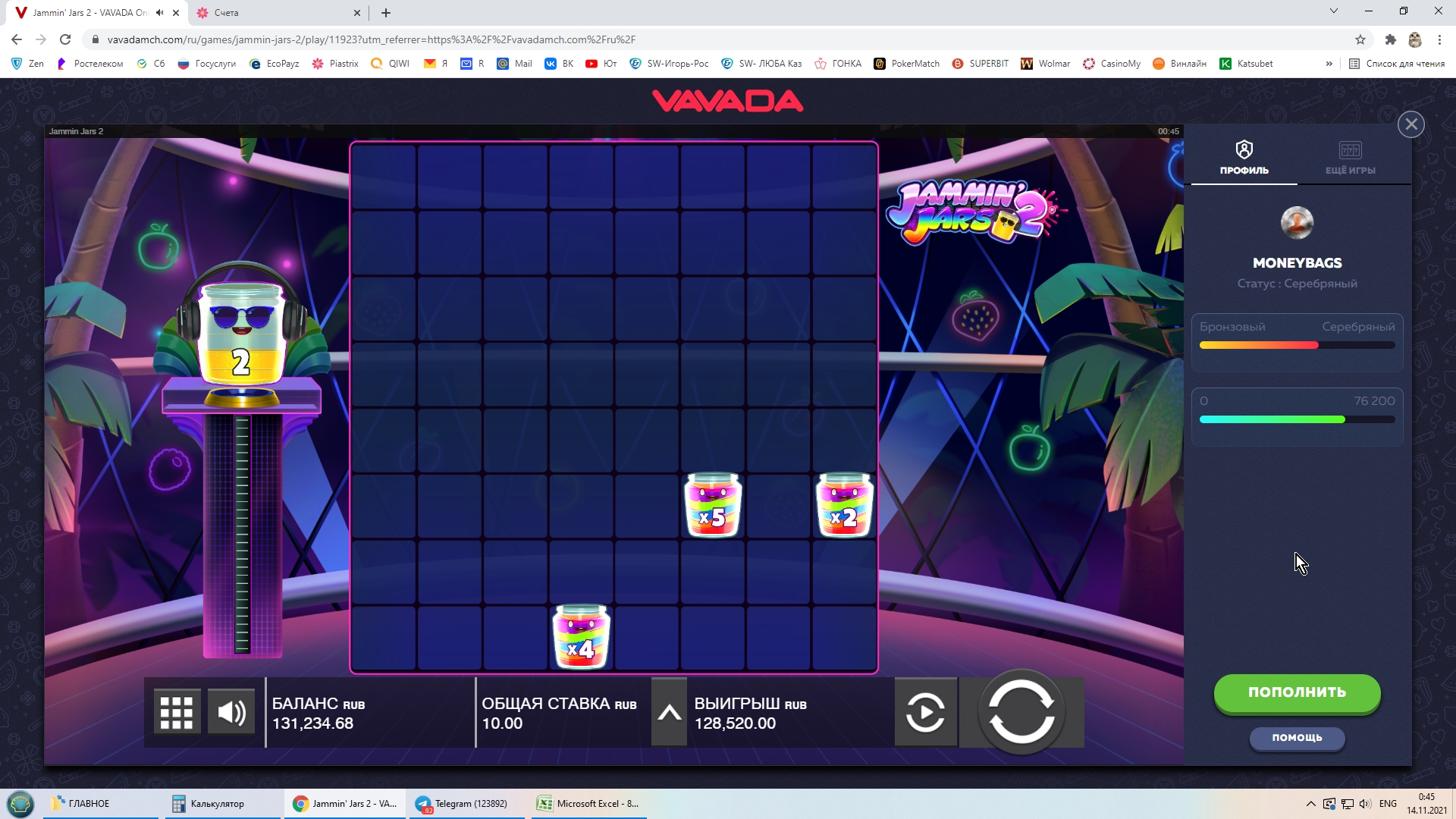
Task: Mute the game sound speaker icon
Action: point(231,712)
